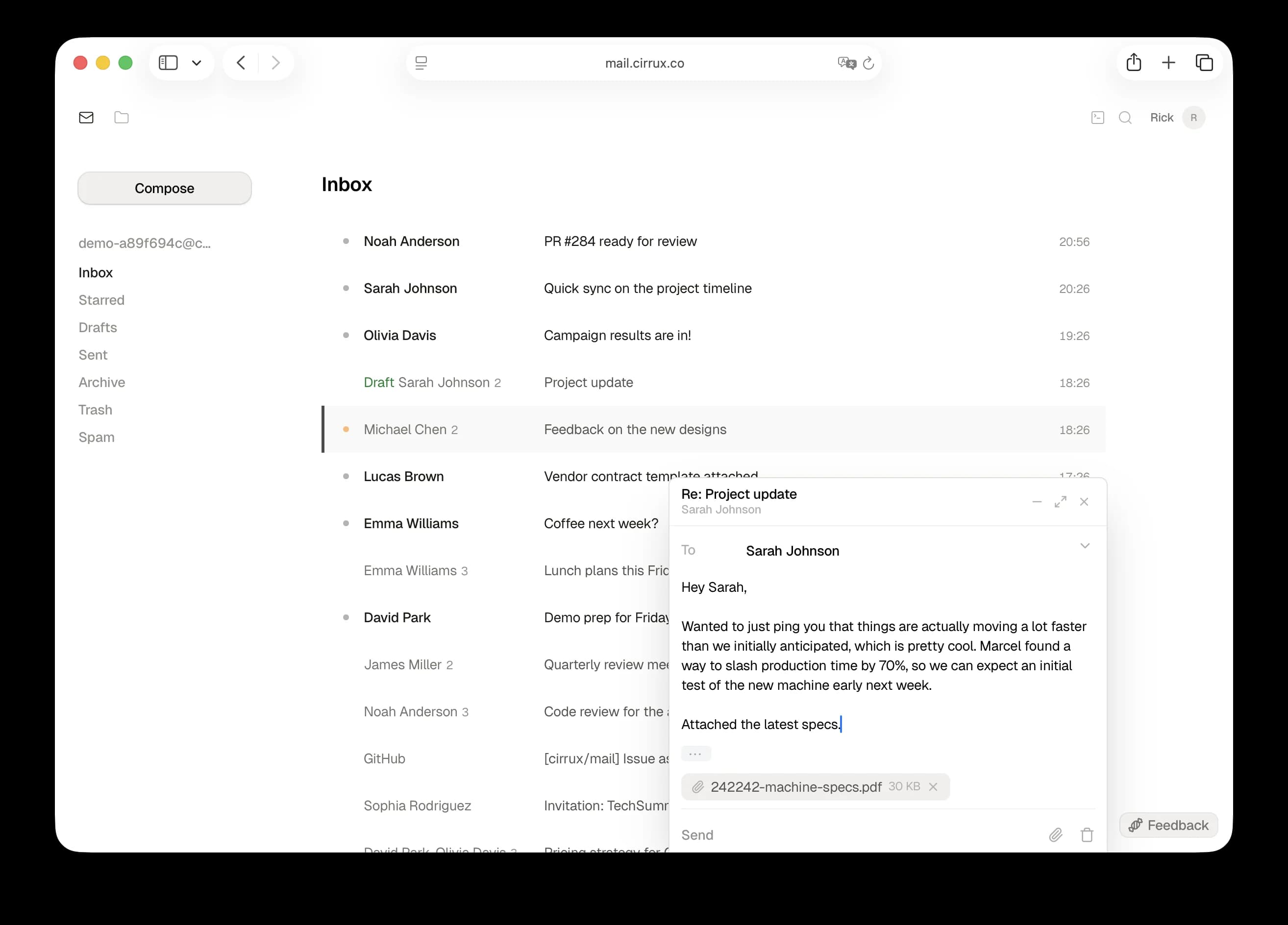
Task: Show tab overview icon
Action: (1205, 62)
